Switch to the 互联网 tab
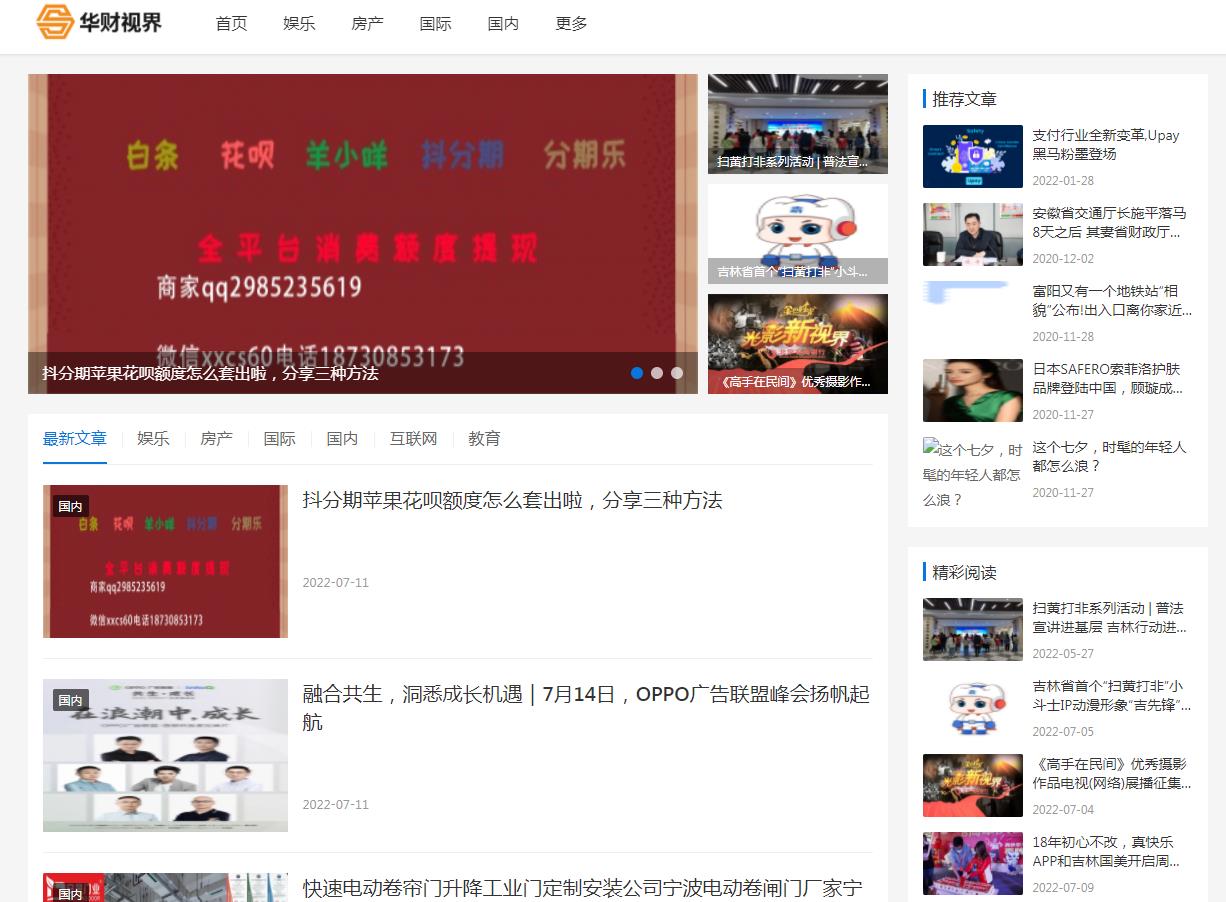Image resolution: width=1226 pixels, height=902 pixels. [x=413, y=438]
